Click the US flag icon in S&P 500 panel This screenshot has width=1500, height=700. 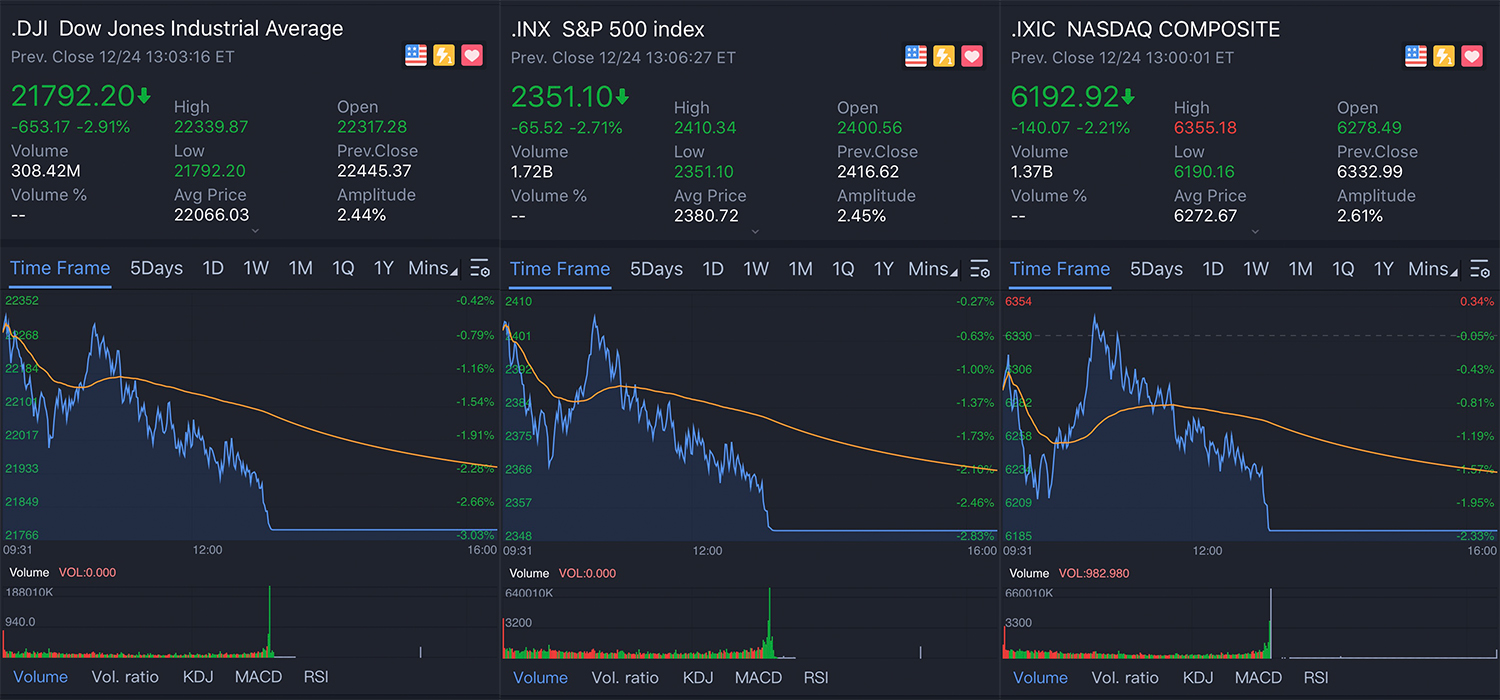[916, 56]
